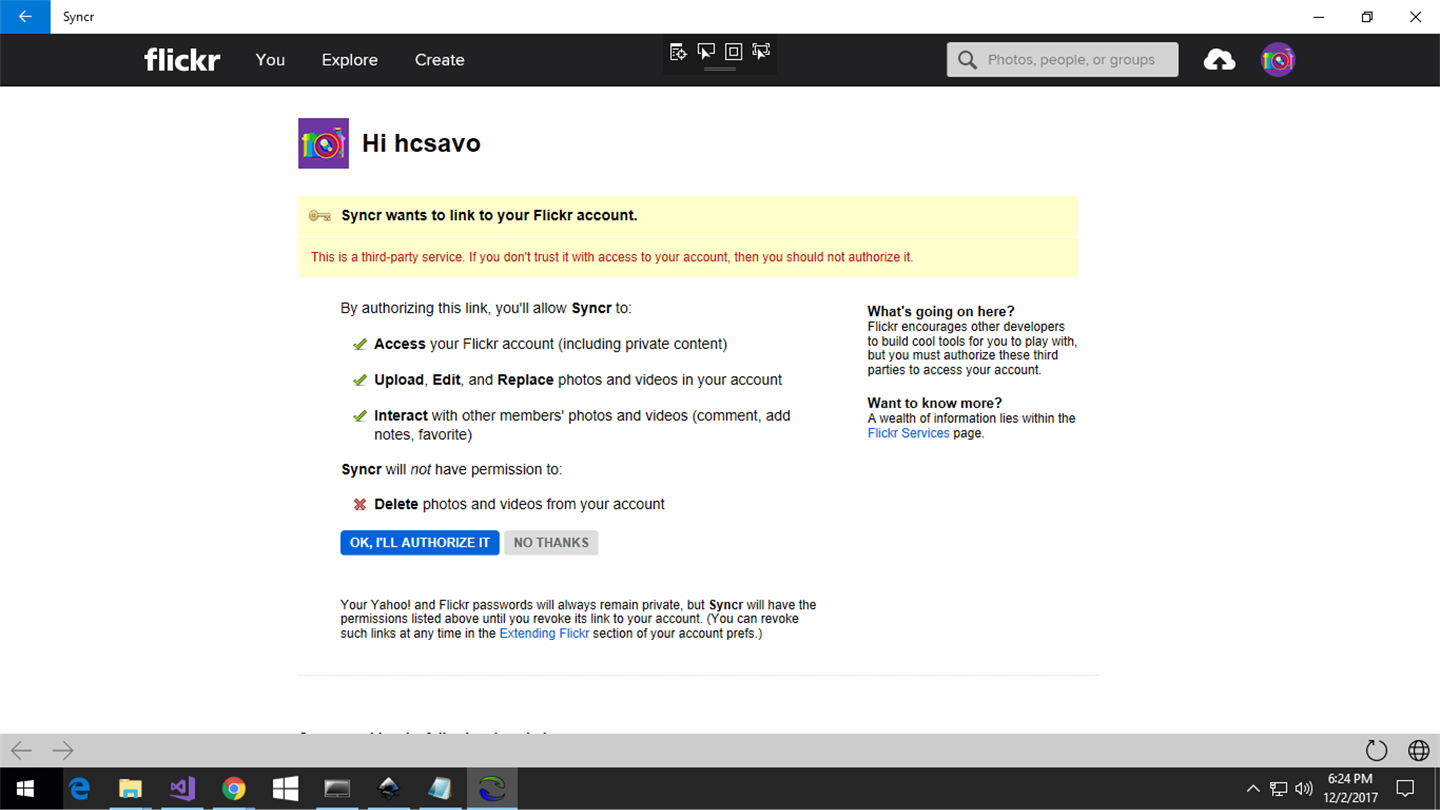The image size is (1440, 810).
Task: Decline with the NO THANKS button
Action: pyautogui.click(x=551, y=543)
